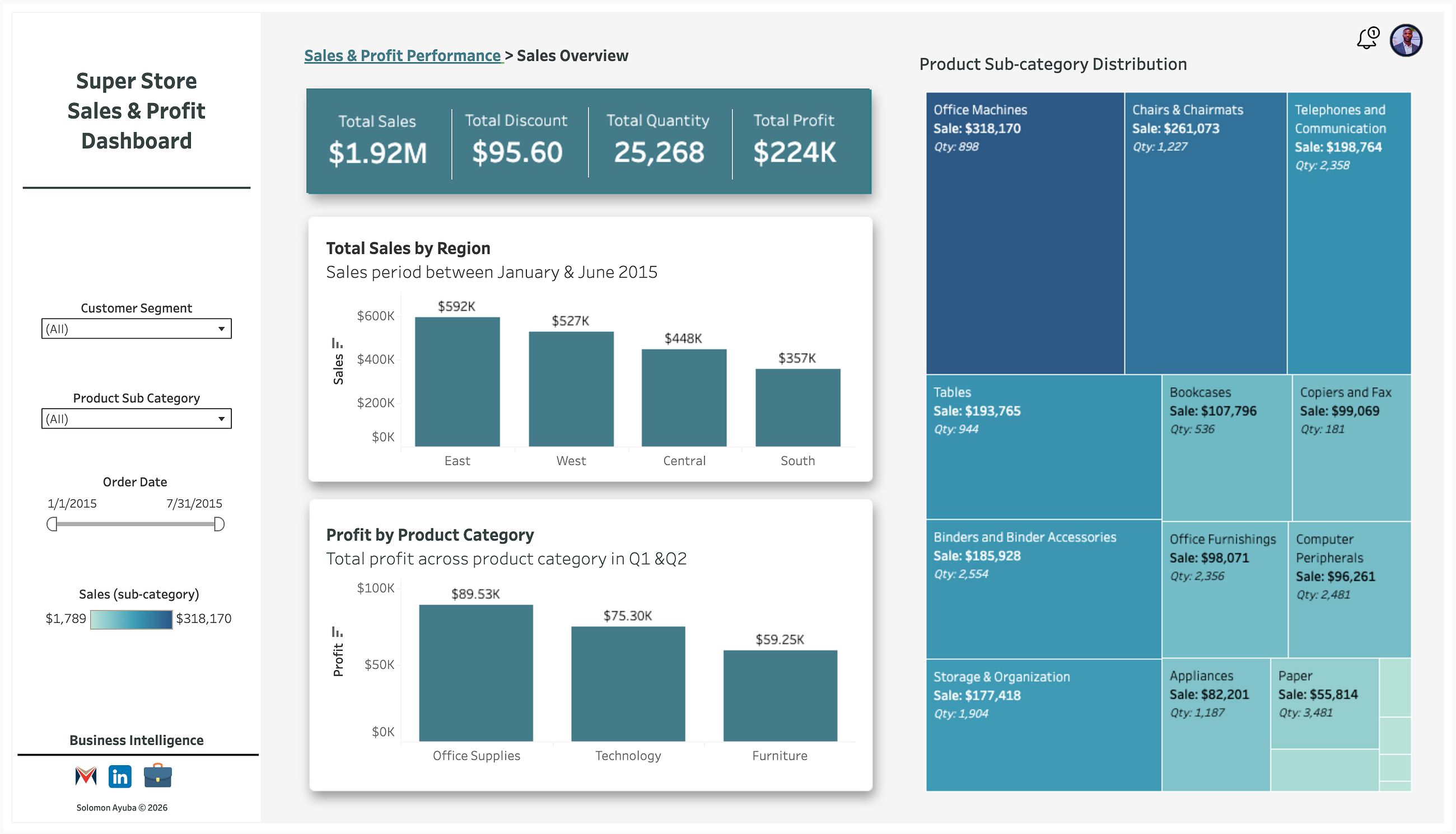Open the briefcase portfolio icon
Image resolution: width=1456 pixels, height=834 pixels.
[x=157, y=776]
